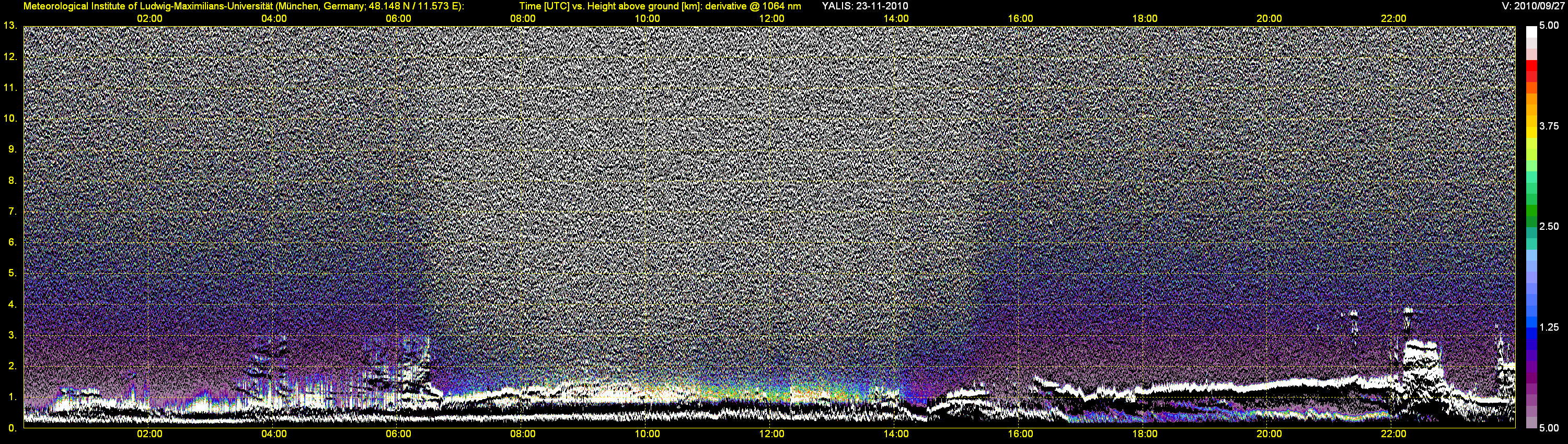Click the 3.75 color scale label
Image resolution: width=1568 pixels, height=444 pixels.
(1549, 126)
